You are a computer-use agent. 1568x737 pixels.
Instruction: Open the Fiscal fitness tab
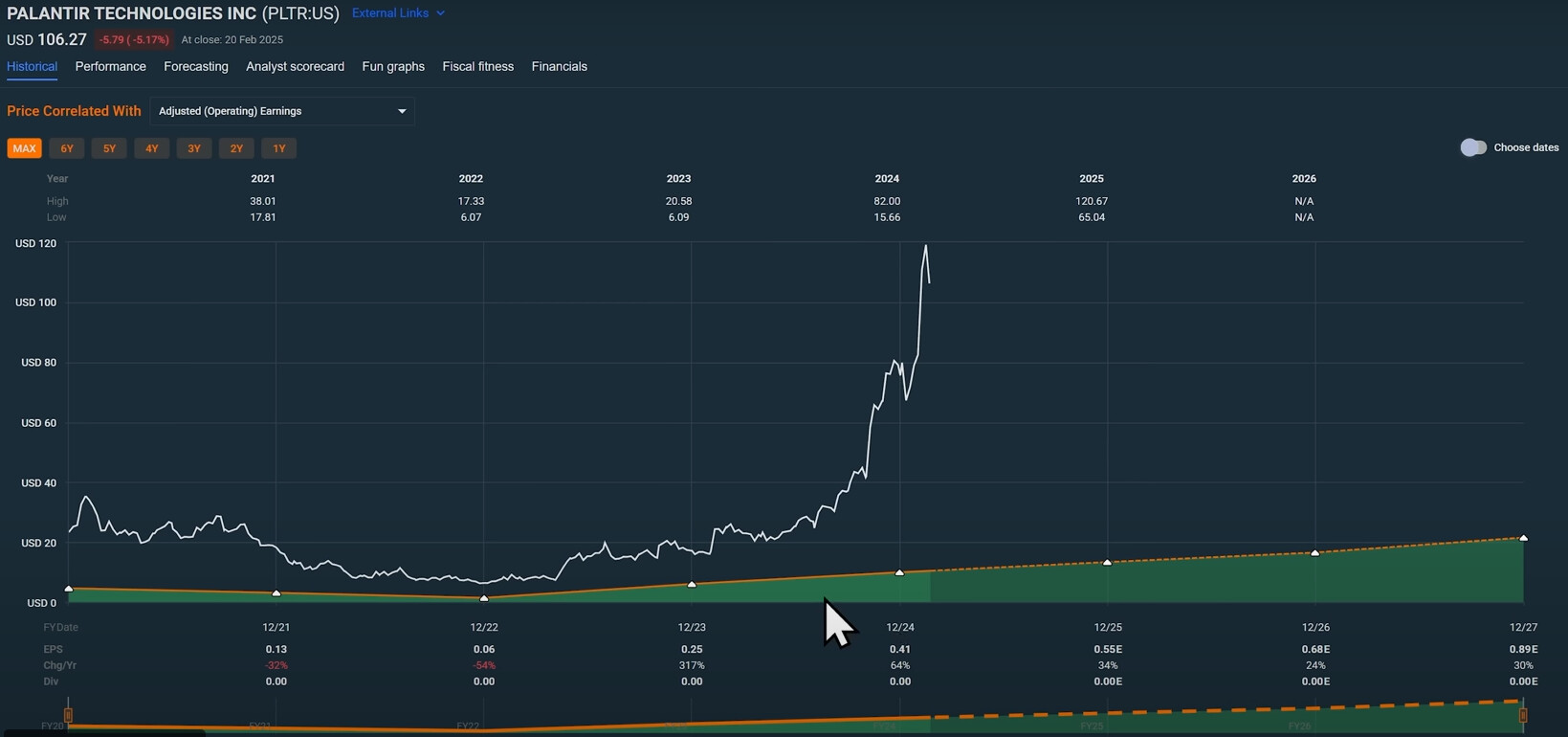tap(477, 67)
